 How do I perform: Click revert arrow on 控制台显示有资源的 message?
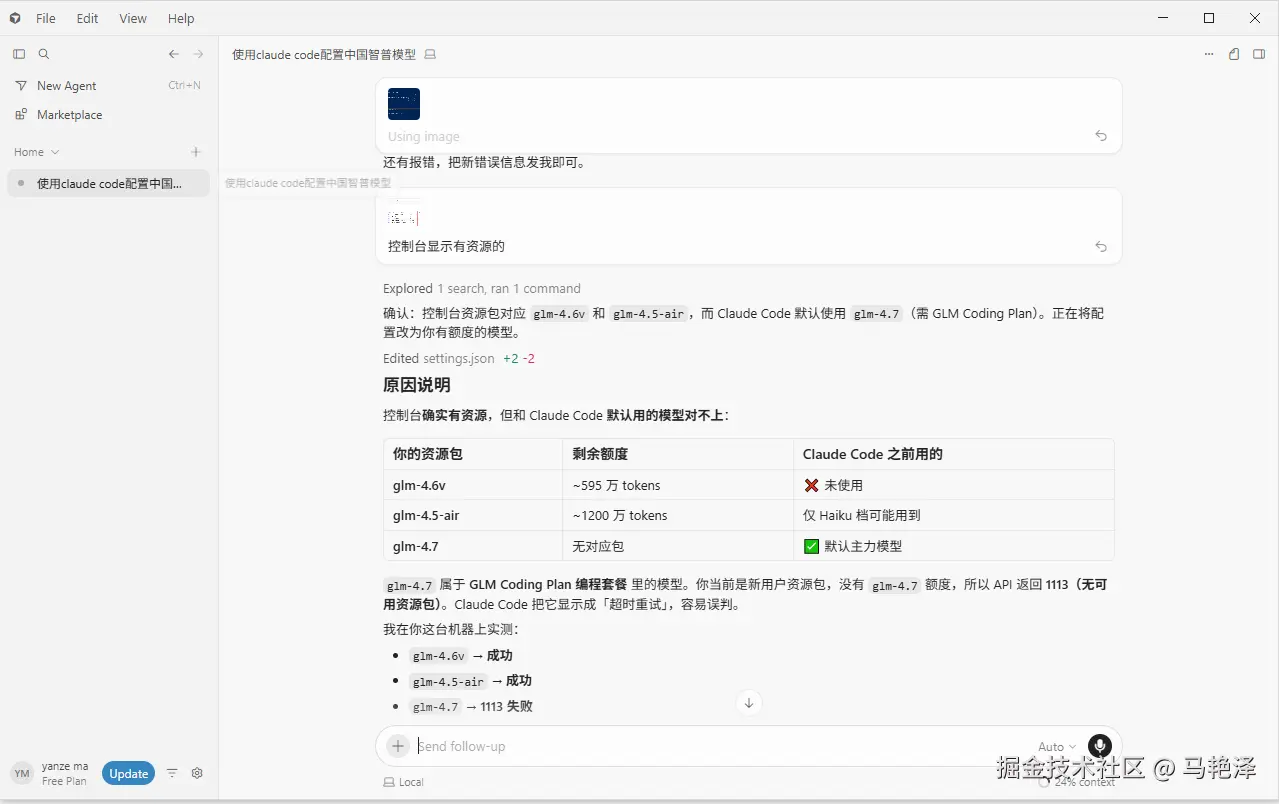click(x=1101, y=246)
